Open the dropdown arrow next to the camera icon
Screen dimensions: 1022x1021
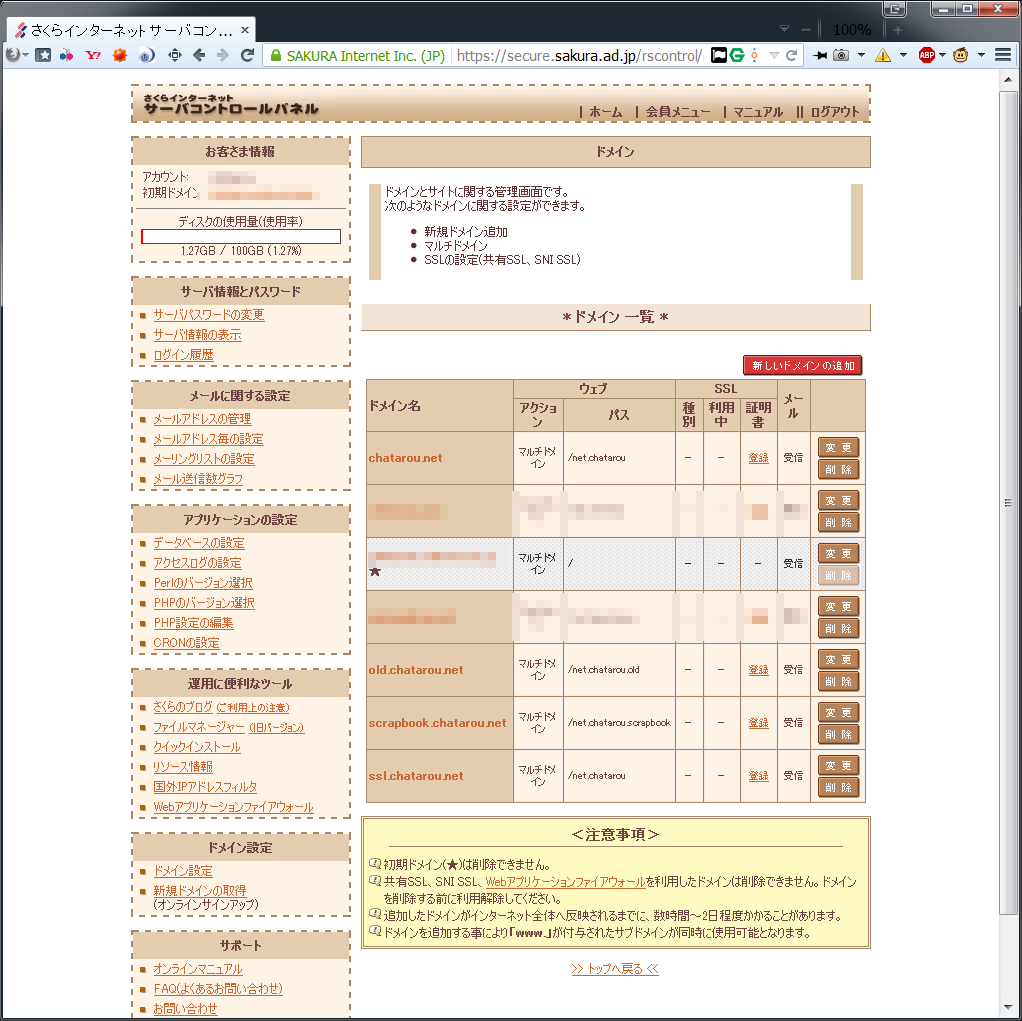coord(862,55)
